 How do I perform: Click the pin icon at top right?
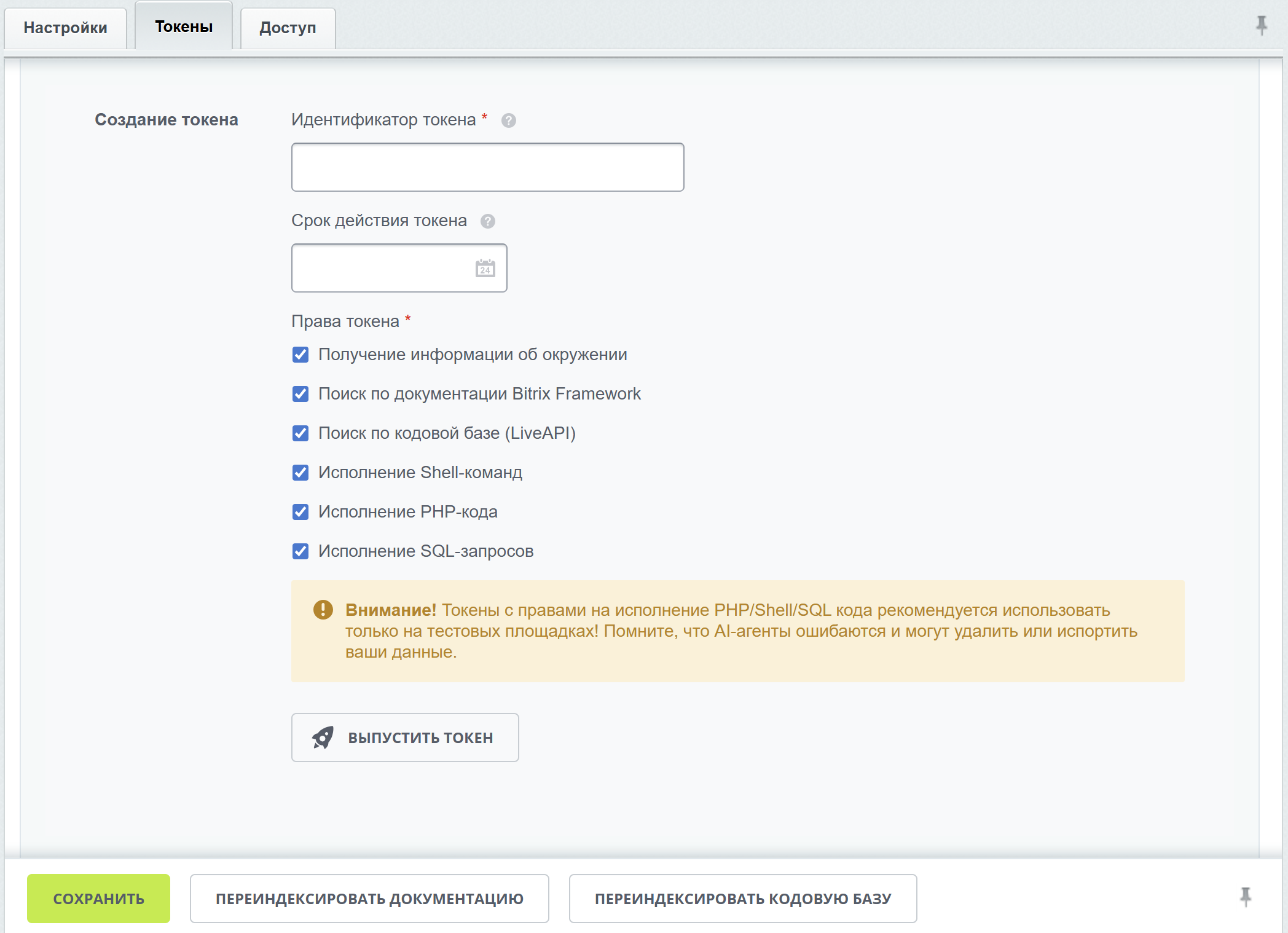[x=1261, y=25]
